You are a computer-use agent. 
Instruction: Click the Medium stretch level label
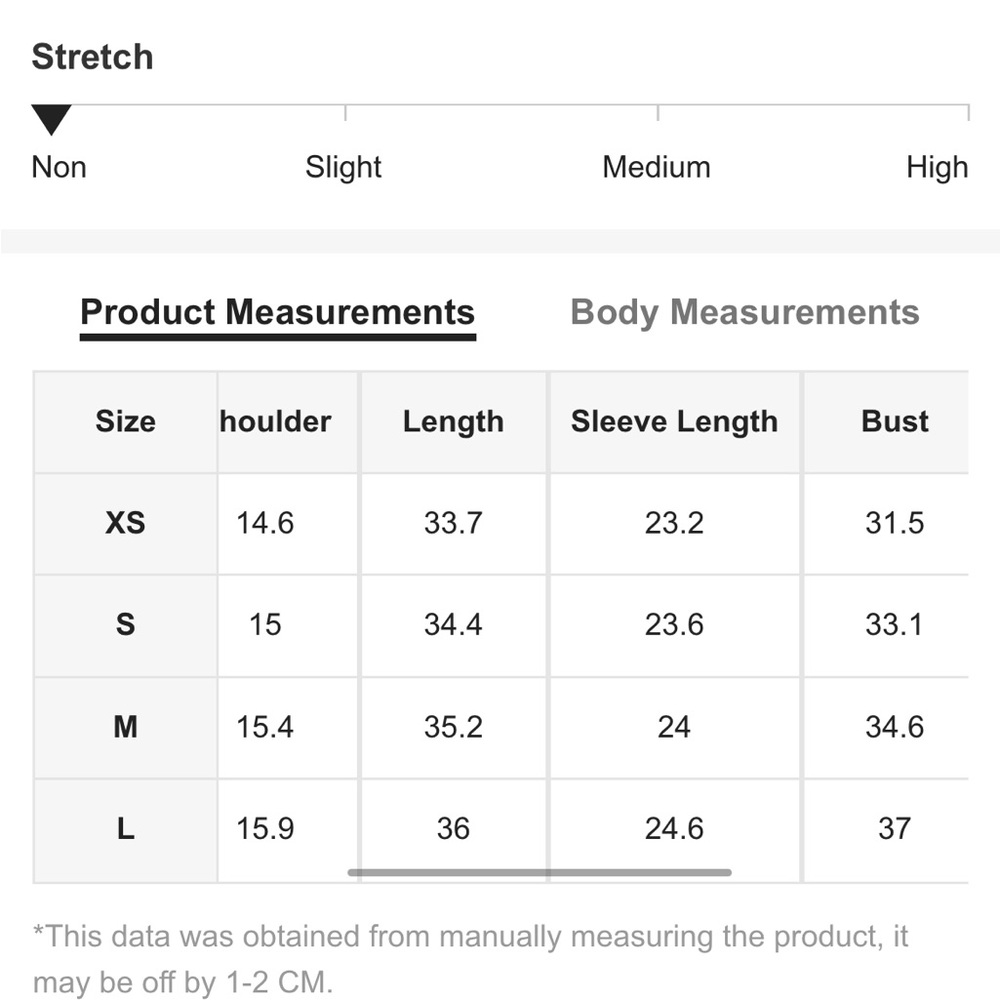click(x=656, y=167)
